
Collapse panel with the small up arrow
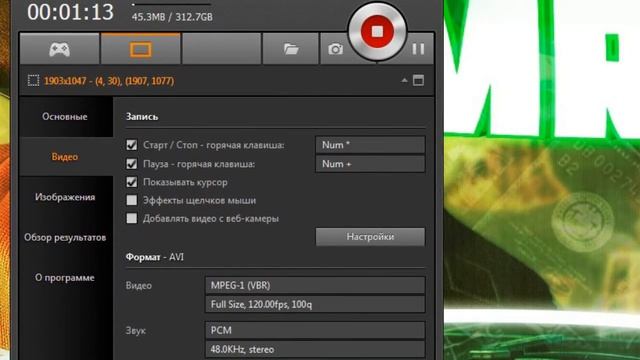point(404,80)
